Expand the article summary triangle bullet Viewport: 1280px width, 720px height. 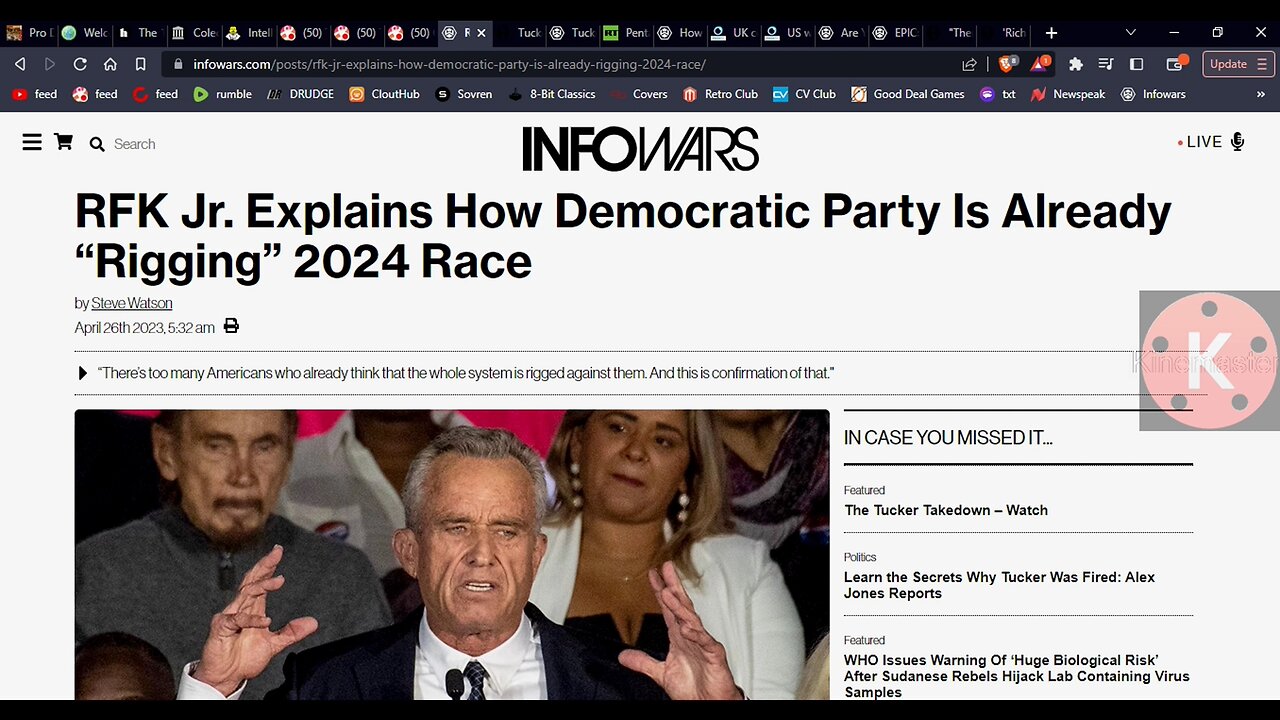[x=82, y=373]
